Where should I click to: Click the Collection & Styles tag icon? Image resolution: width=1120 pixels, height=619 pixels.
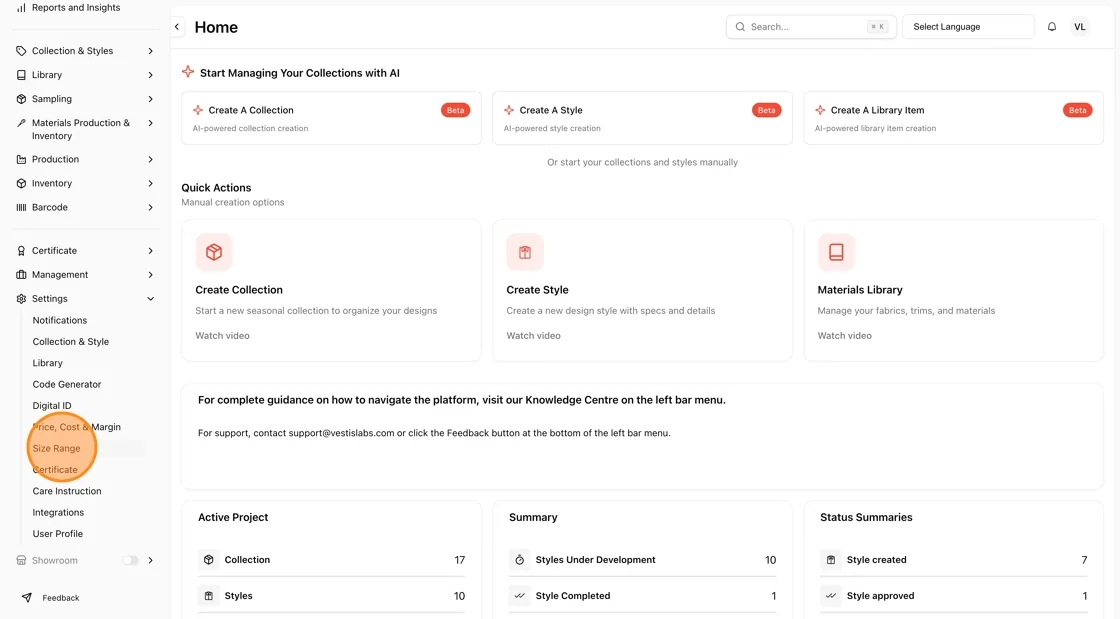point(21,51)
